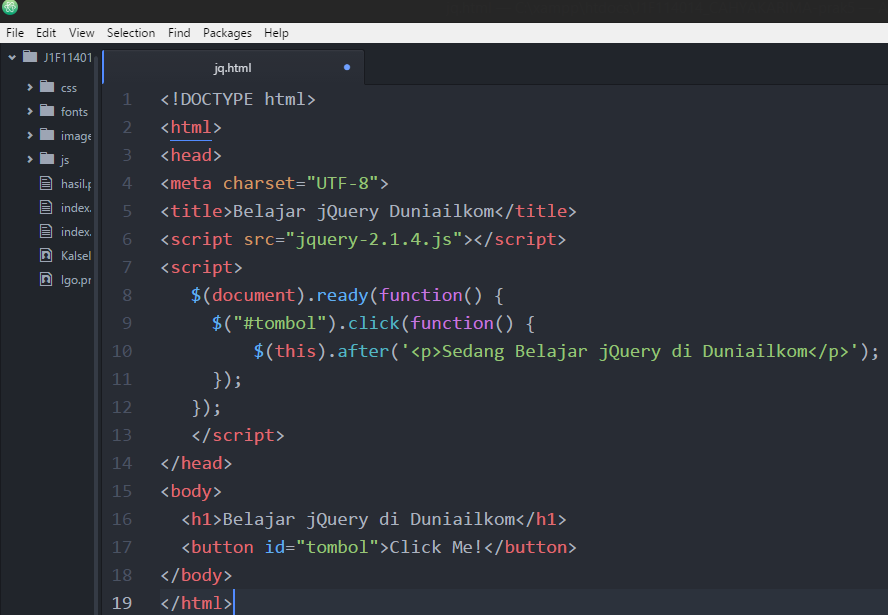This screenshot has width=888, height=615.
Task: Click the document icon next to hasil file
Action: [44, 183]
